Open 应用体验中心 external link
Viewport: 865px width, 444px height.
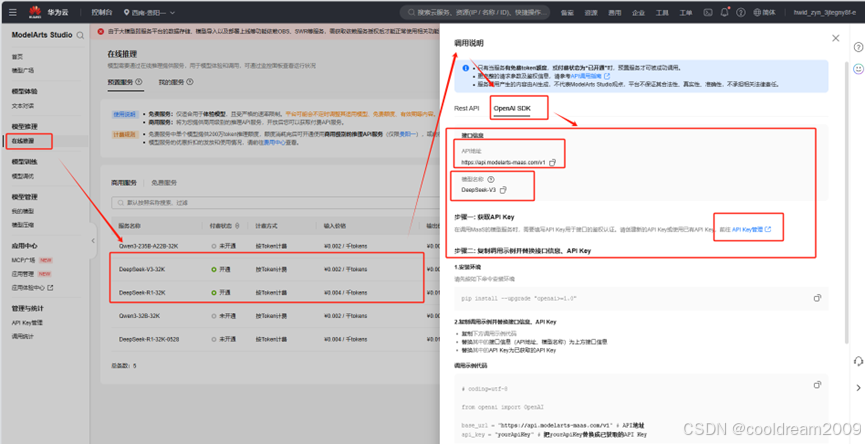pos(33,288)
